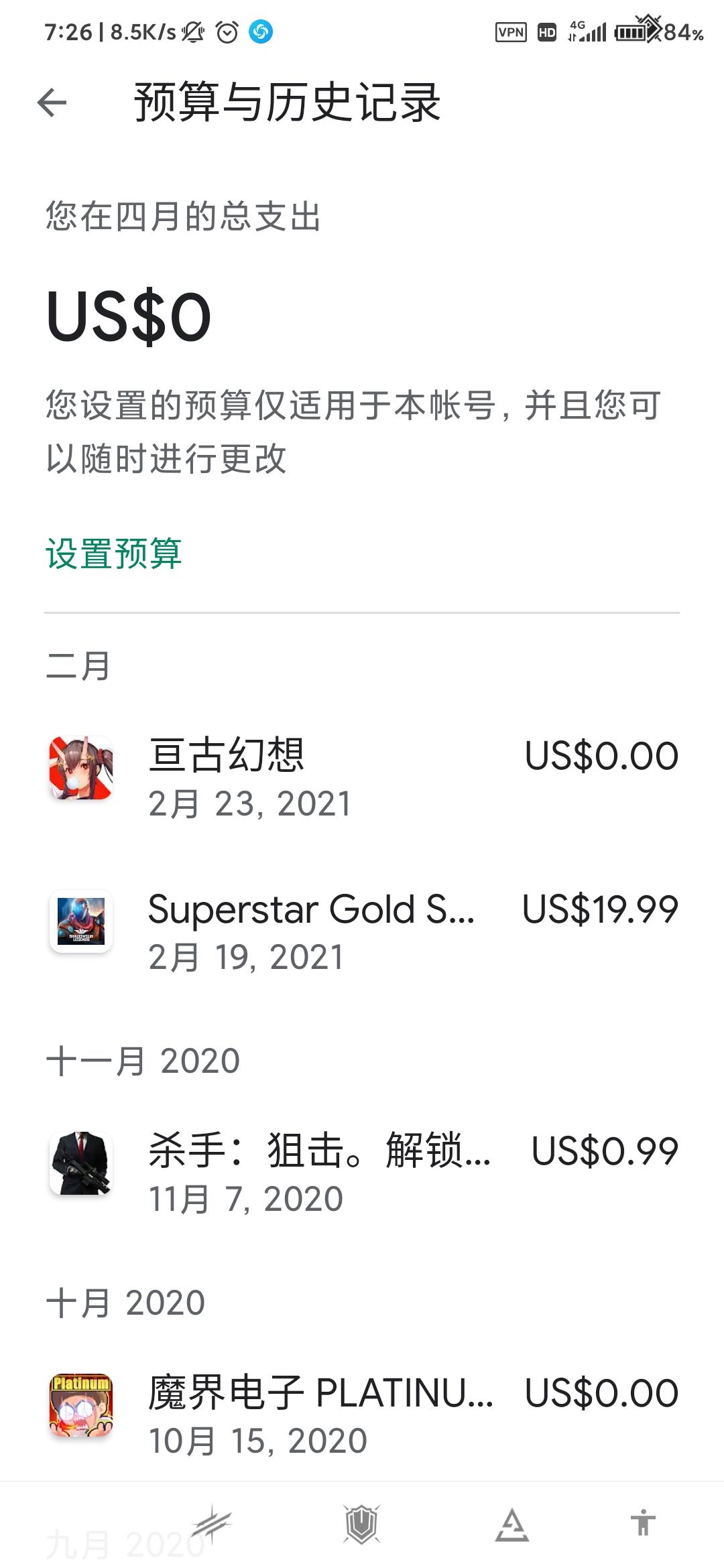Tap the accessibility person icon at bottom
Screen dimensions: 724x1568
[x=643, y=1522]
